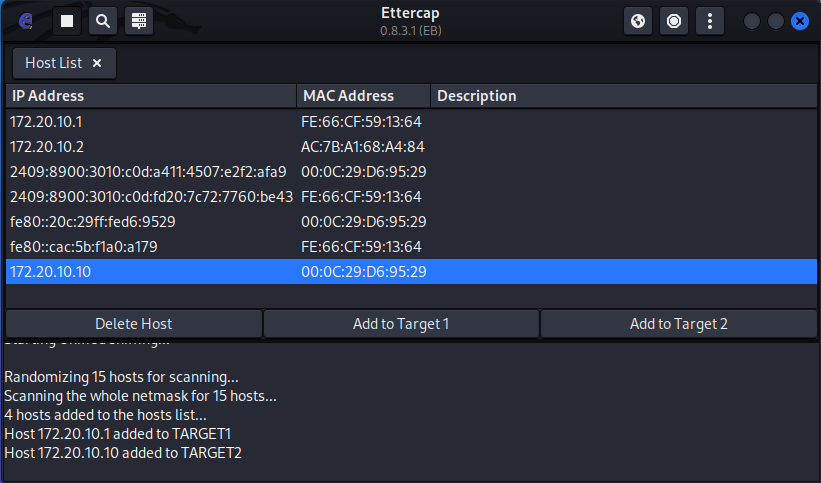Click Delete Host button
Screen dimensions: 821x483
(x=134, y=324)
